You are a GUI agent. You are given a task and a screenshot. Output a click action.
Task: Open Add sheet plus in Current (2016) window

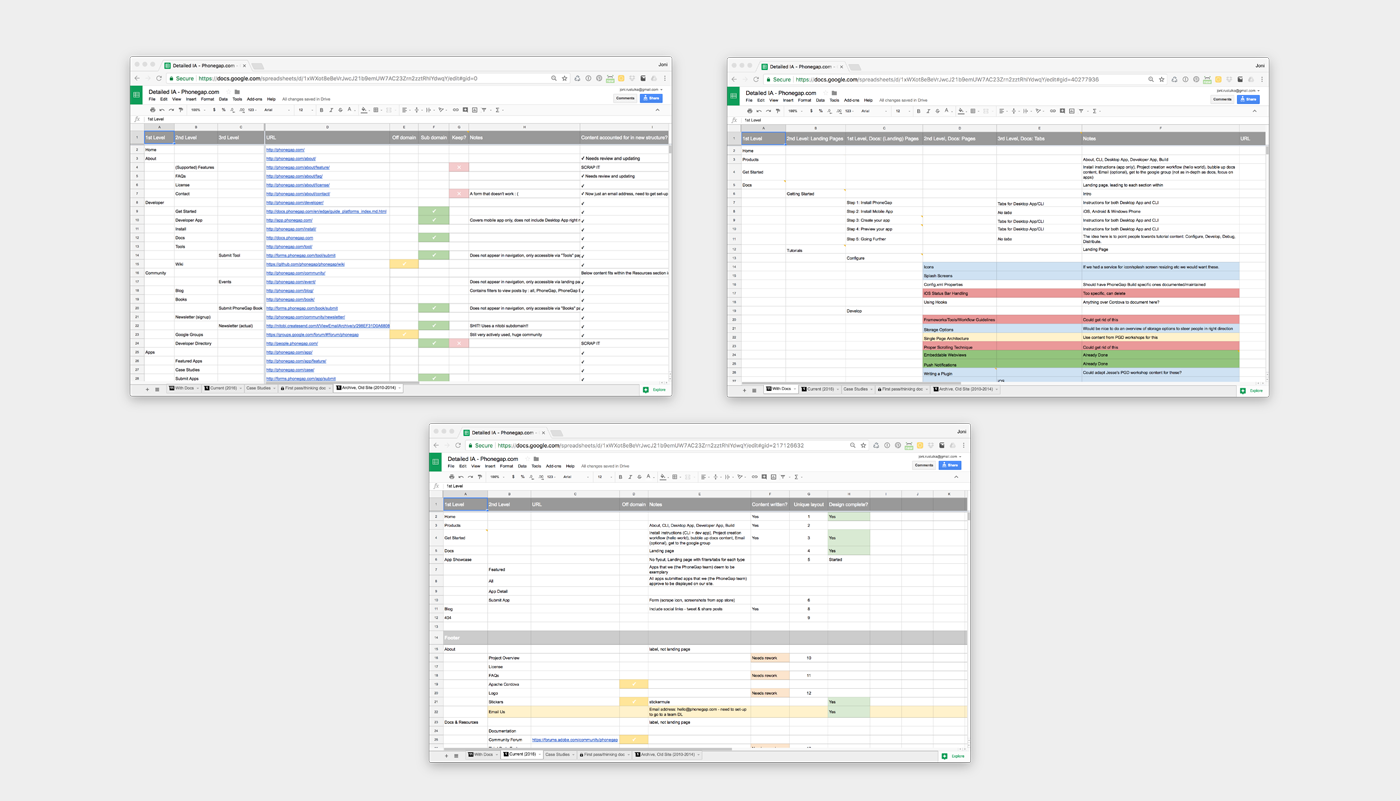[x=446, y=755]
